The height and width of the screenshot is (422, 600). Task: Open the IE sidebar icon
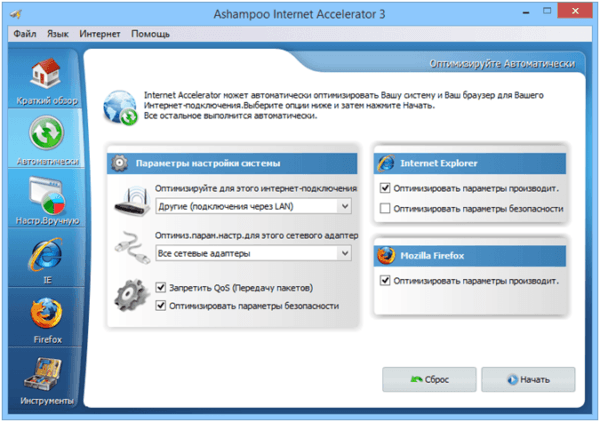(x=46, y=254)
